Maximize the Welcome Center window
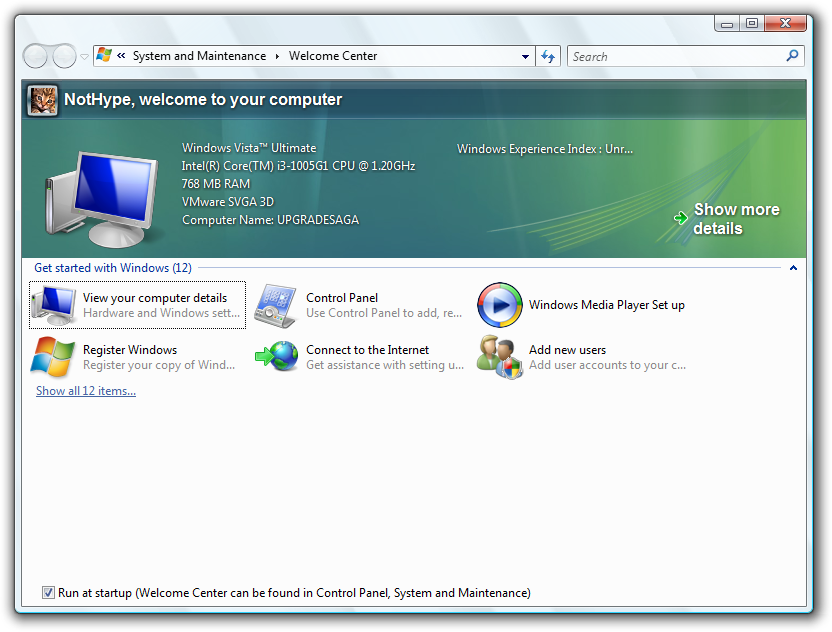This screenshot has height=632, width=832. 752,23
